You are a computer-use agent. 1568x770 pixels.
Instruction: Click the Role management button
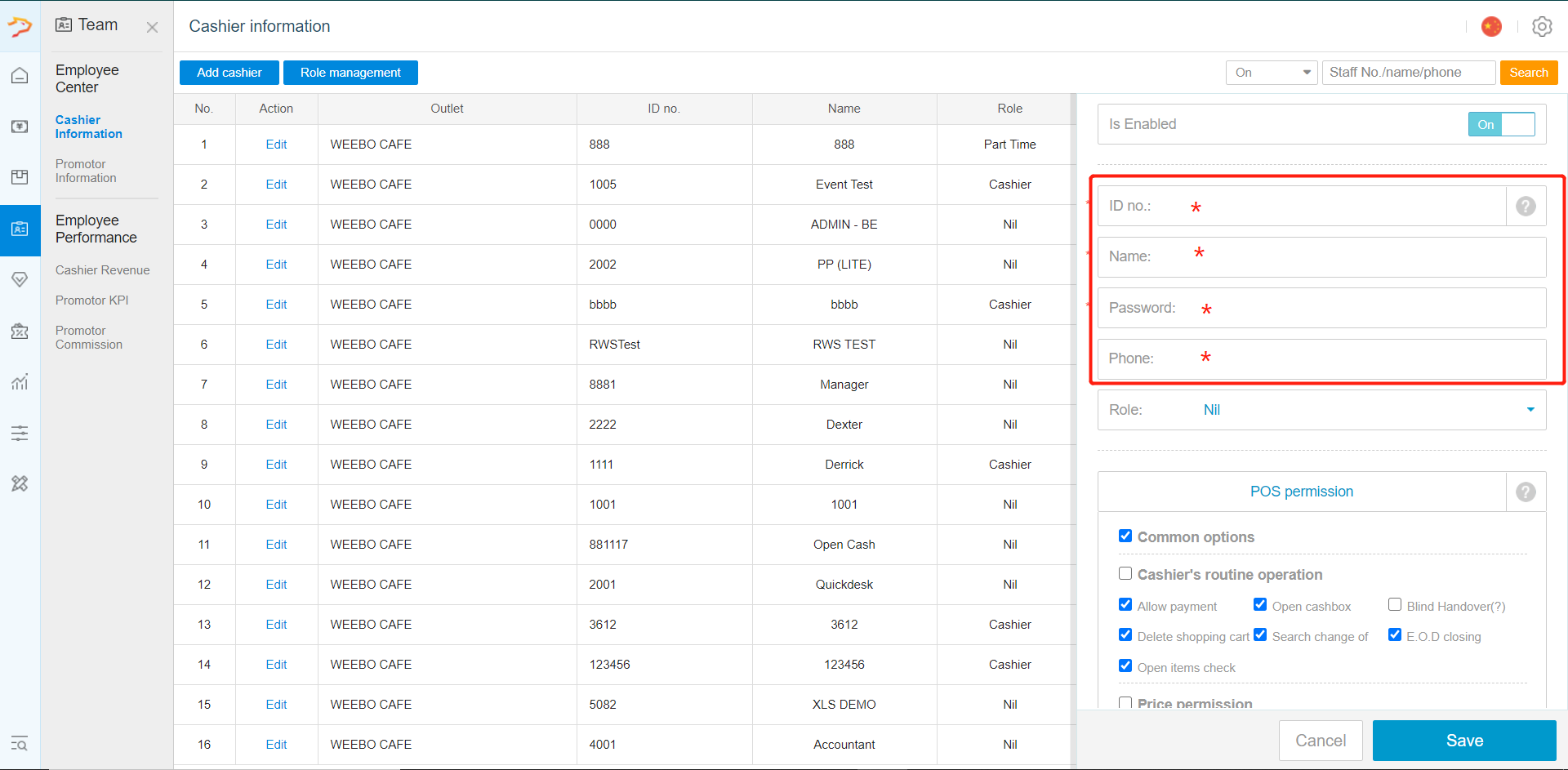coord(350,73)
